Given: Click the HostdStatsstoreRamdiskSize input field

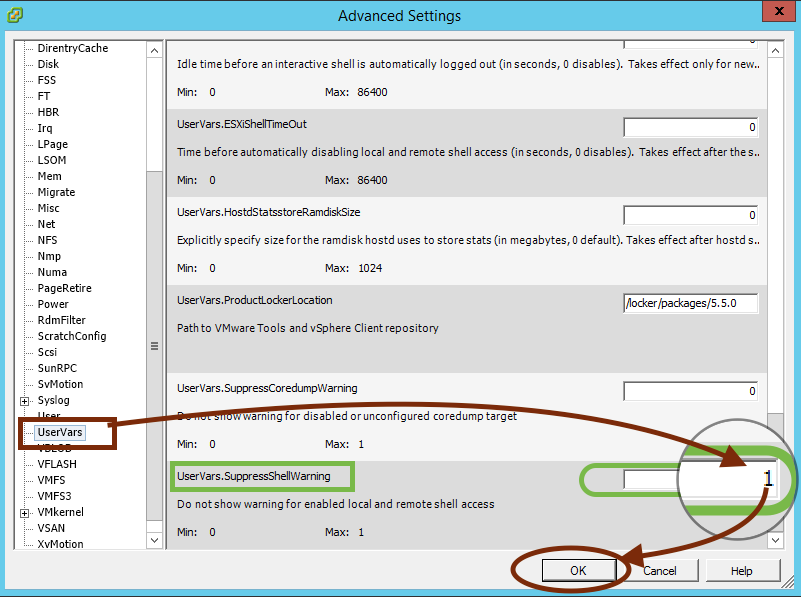Looking at the screenshot, I should 690,215.
